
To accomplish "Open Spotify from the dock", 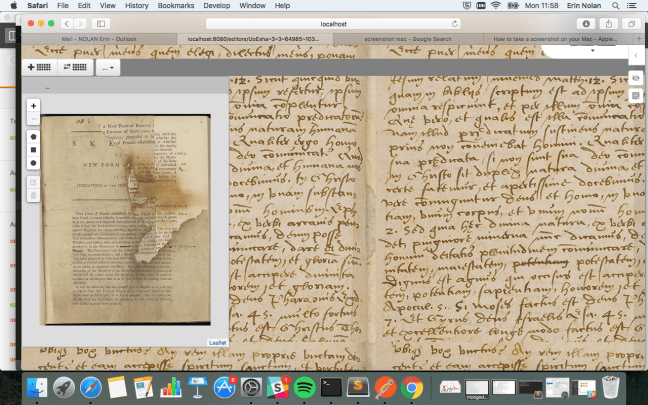I will tap(306, 386).
